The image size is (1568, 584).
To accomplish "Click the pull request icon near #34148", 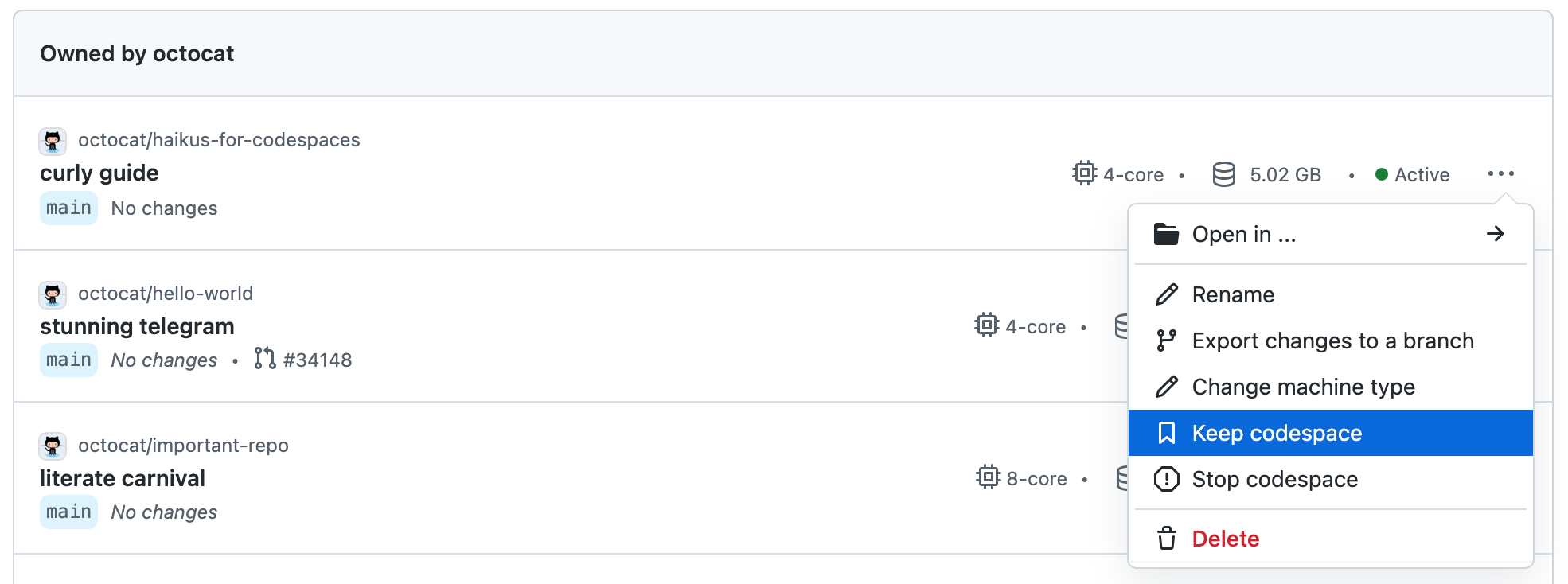I will (x=264, y=359).
